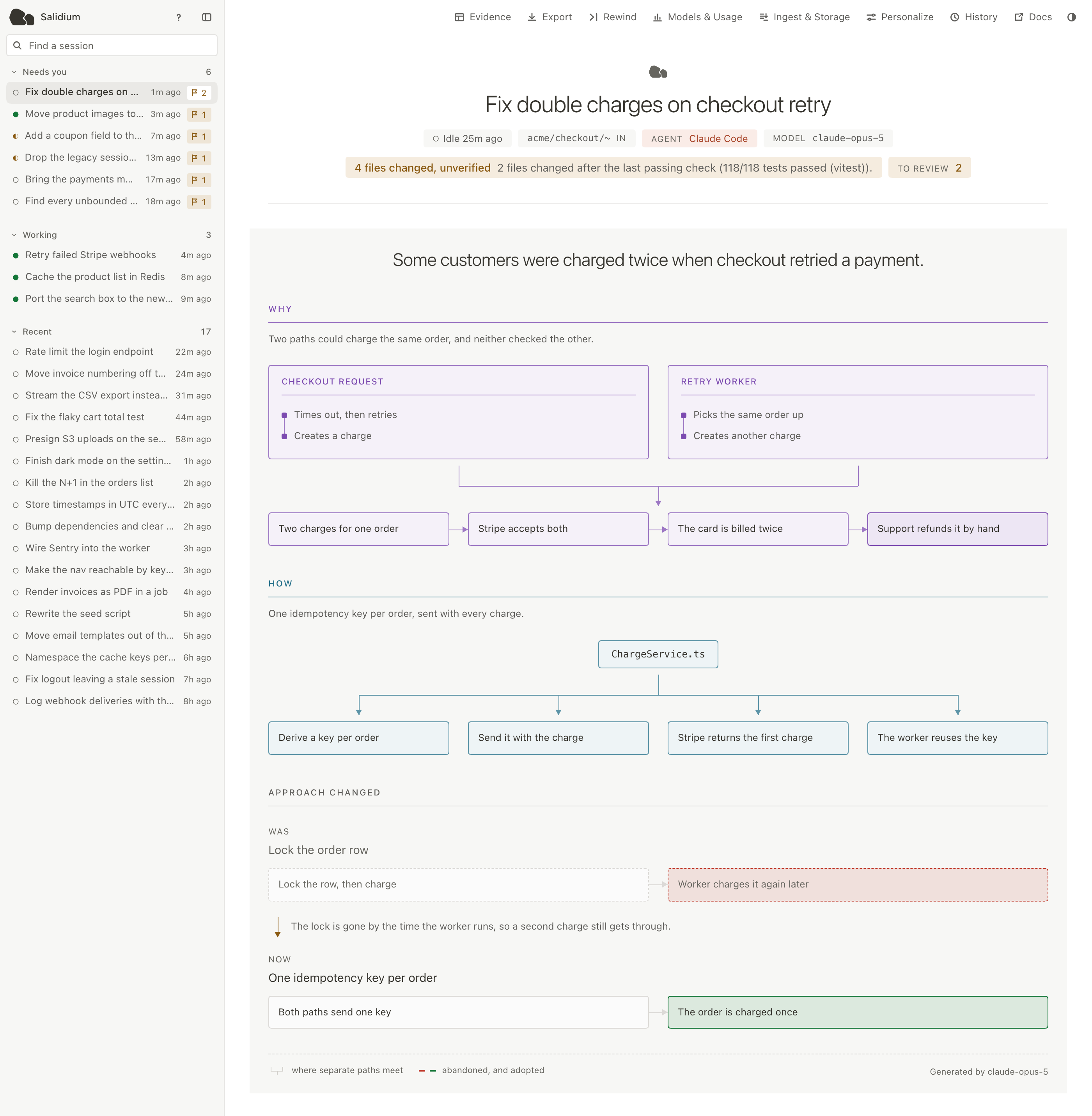Click the 4 files changed, unverified banner

pyautogui.click(x=613, y=167)
